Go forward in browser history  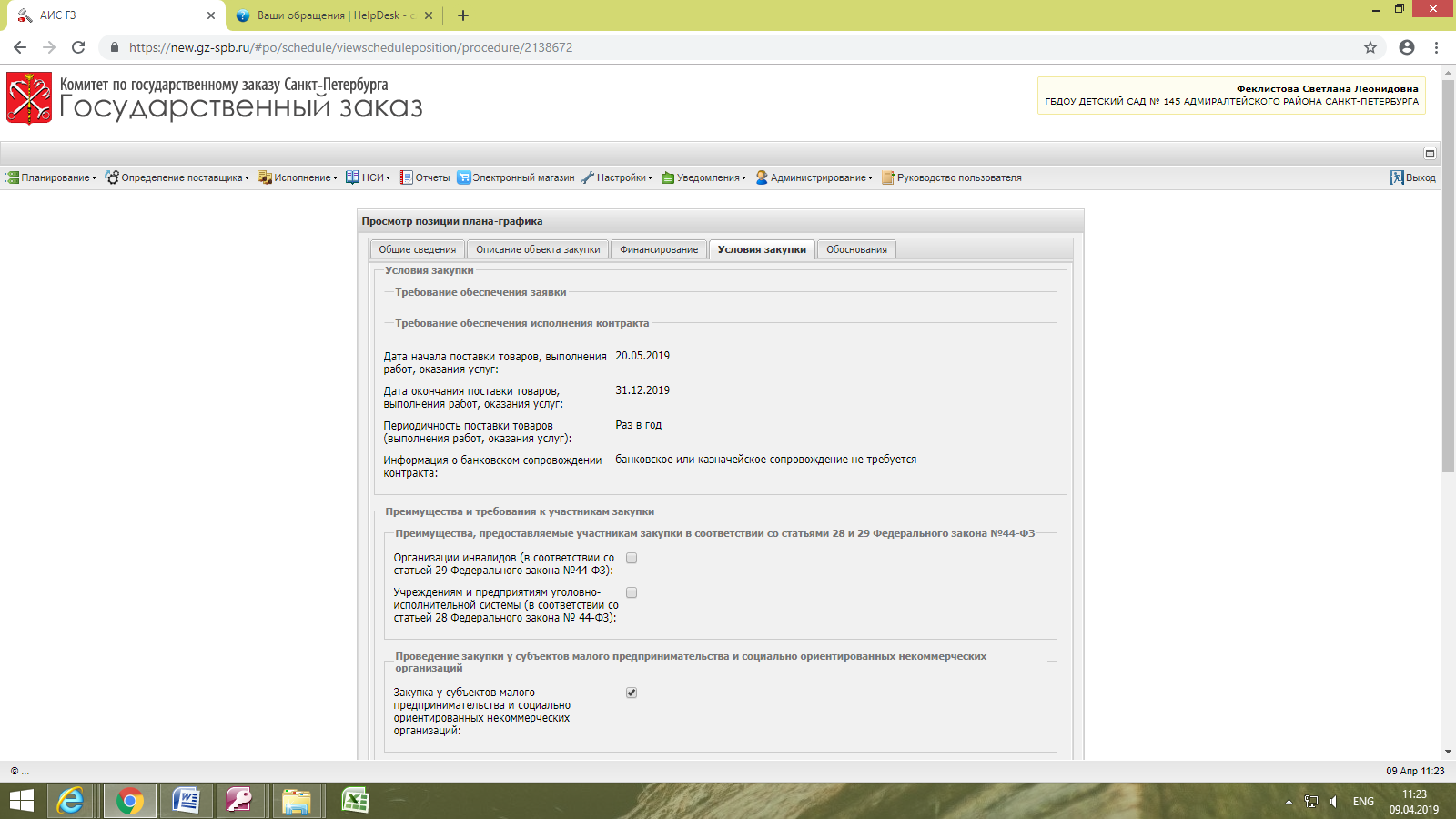(x=49, y=47)
